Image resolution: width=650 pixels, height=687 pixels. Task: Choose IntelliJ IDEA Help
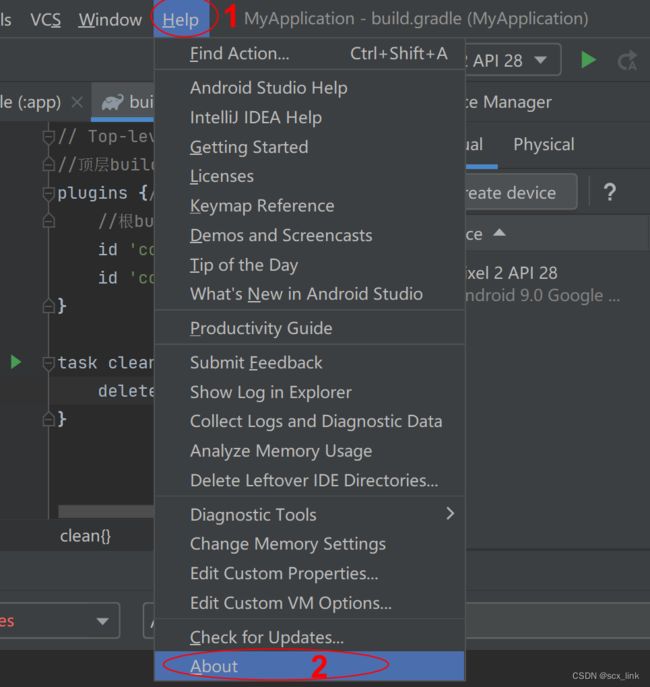point(310,117)
